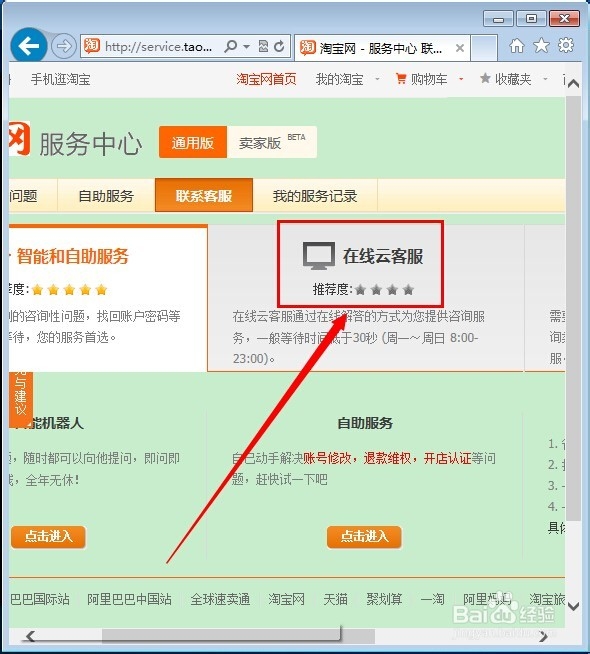The image size is (590, 654).
Task: Expand the 购物车 dropdown arrow
Action: 461,78
